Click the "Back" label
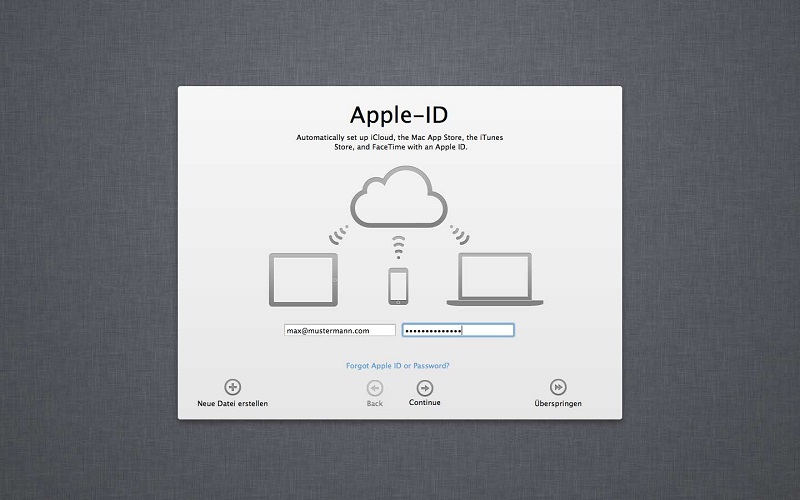Screen dimensions: 800x500 [374, 404]
